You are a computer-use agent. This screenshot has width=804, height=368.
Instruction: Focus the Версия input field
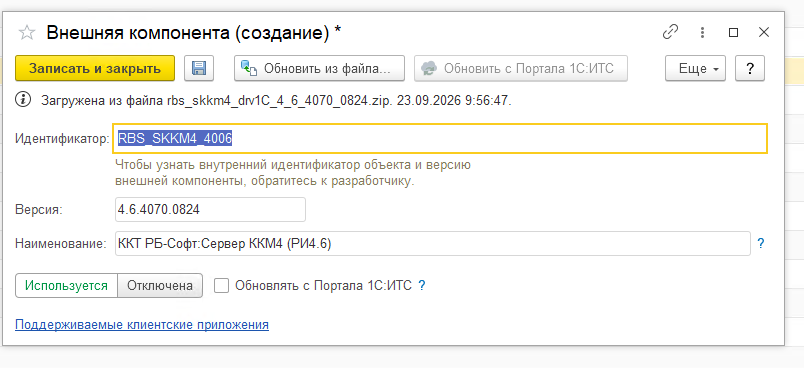[x=210, y=210]
